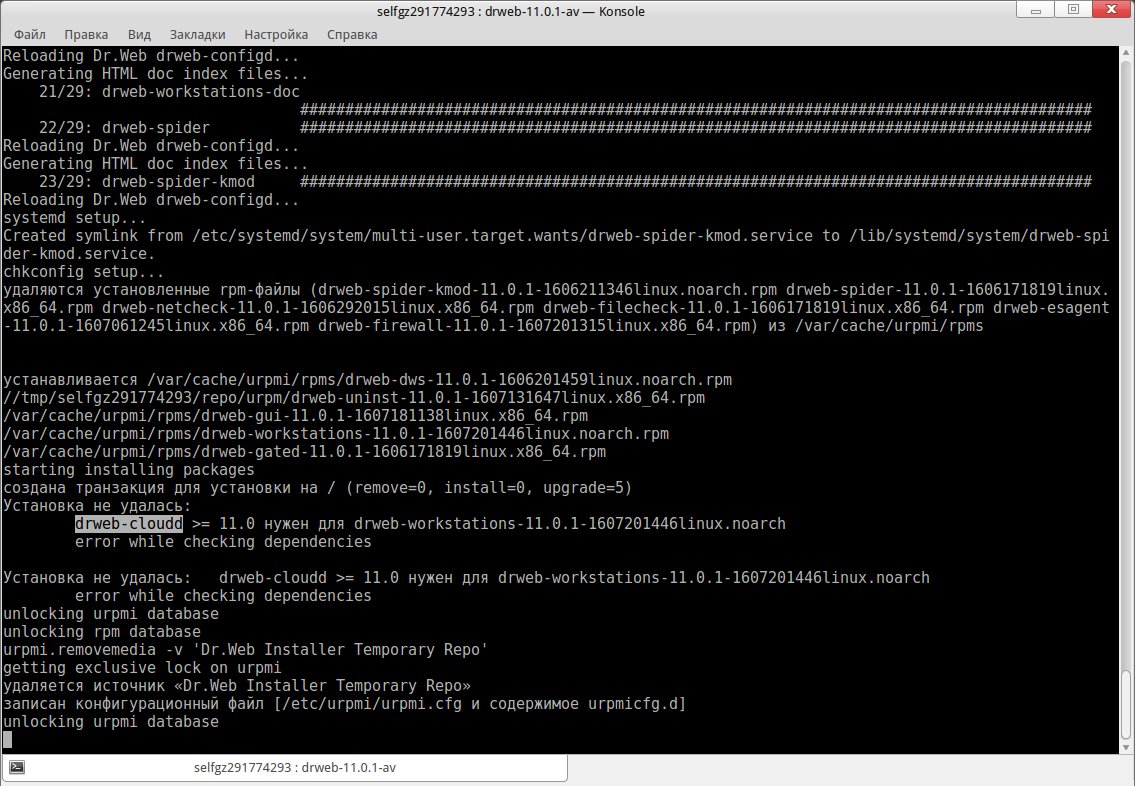Open the Настройка menu
Screen dimensions: 1135x786
pyautogui.click(x=276, y=34)
